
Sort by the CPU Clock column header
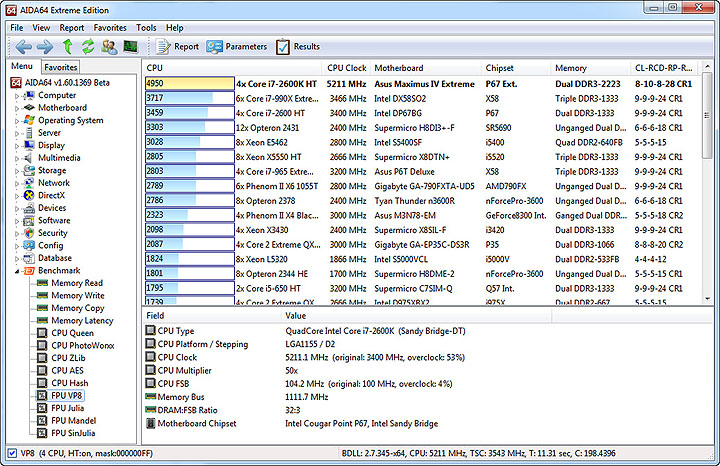point(347,68)
